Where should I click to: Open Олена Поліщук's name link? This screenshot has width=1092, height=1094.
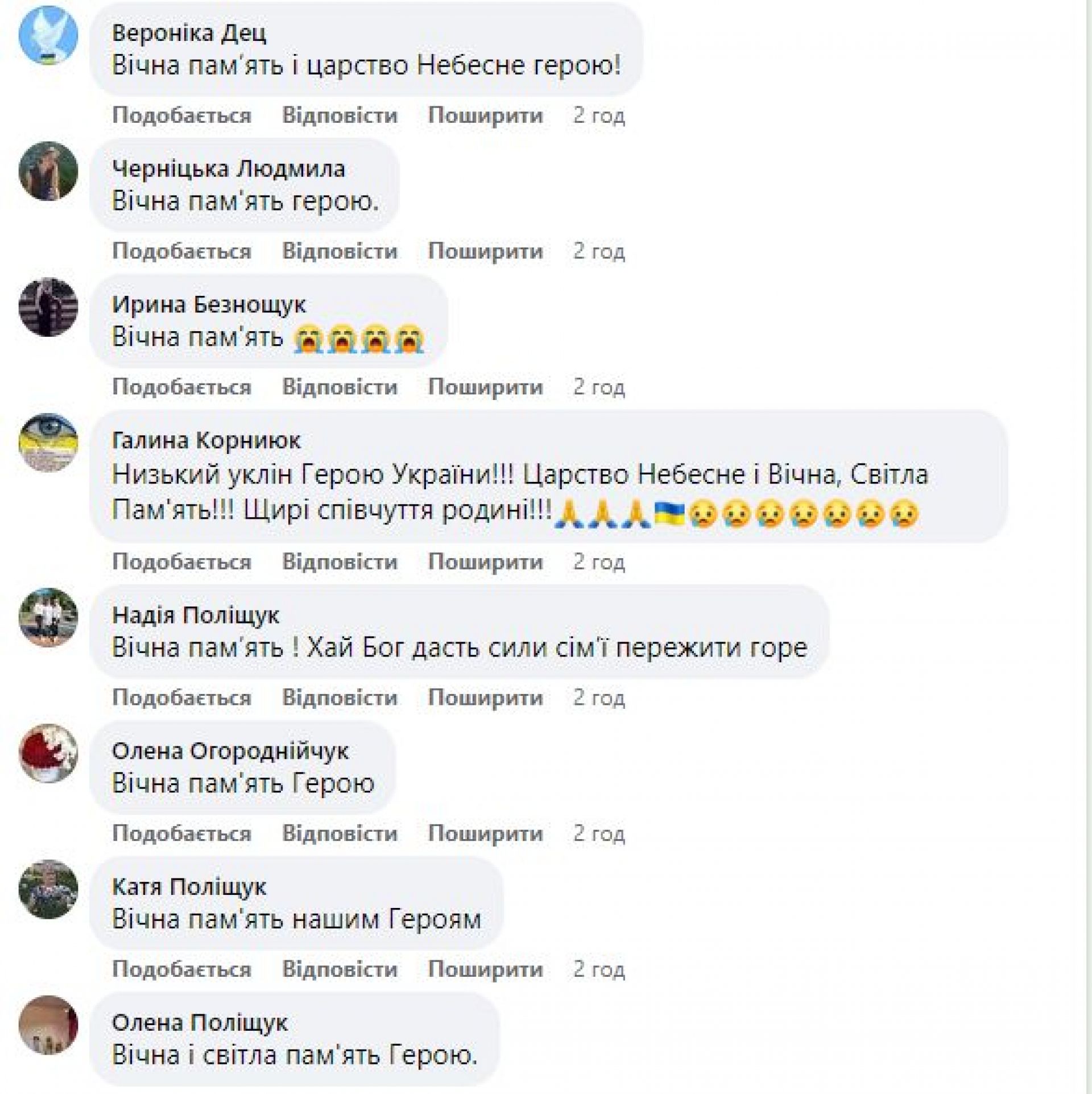point(200,1023)
